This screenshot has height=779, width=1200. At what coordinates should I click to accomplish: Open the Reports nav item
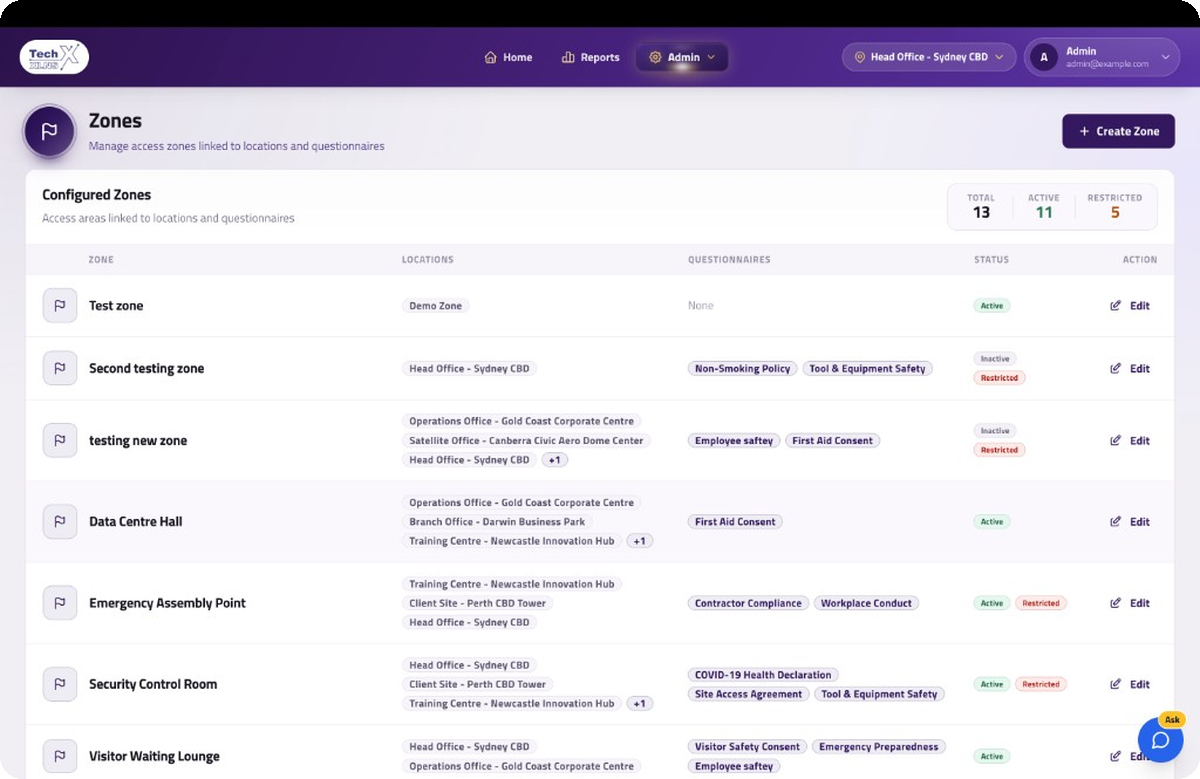coord(591,58)
